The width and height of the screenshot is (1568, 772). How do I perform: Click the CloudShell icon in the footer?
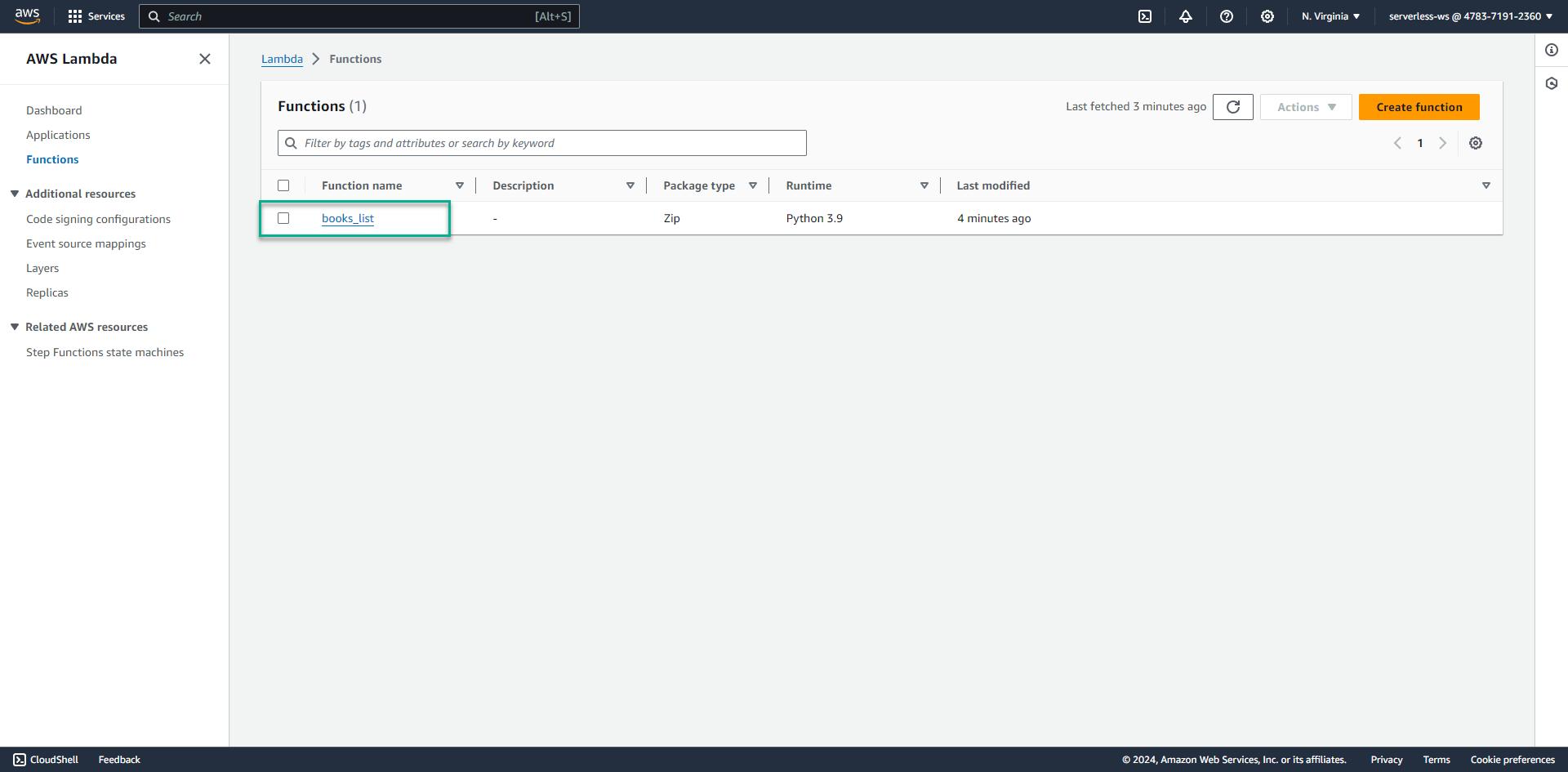tap(20, 760)
